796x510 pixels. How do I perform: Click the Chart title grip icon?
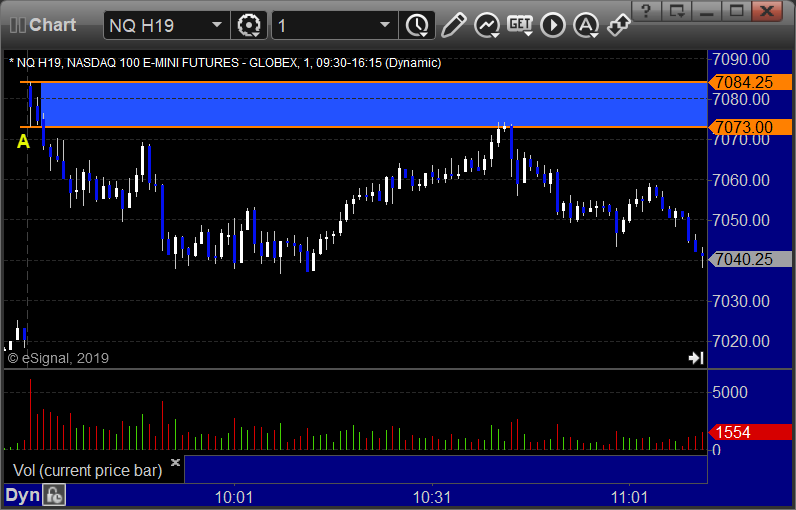pyautogui.click(x=17, y=25)
